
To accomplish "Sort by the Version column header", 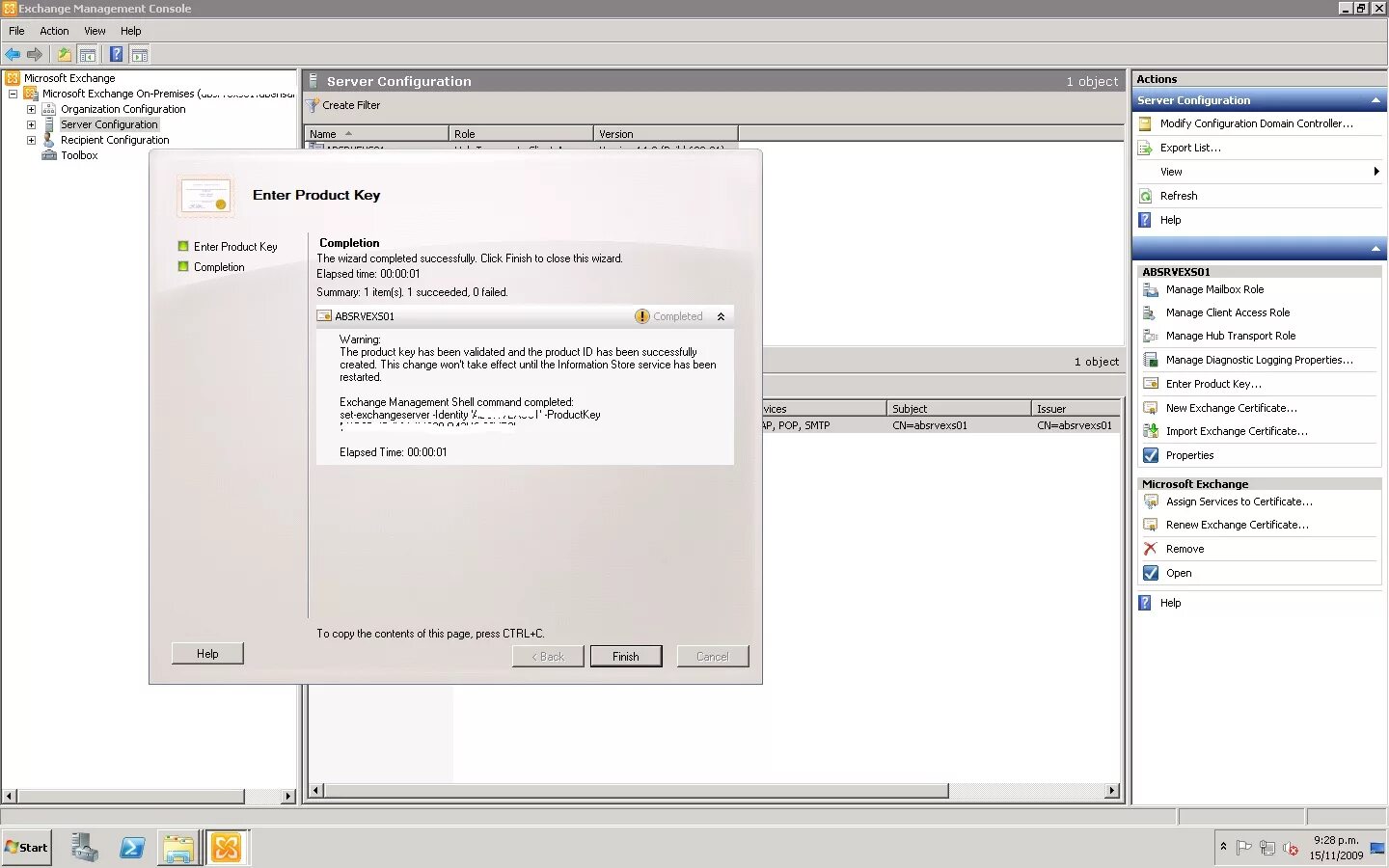I will click(666, 134).
